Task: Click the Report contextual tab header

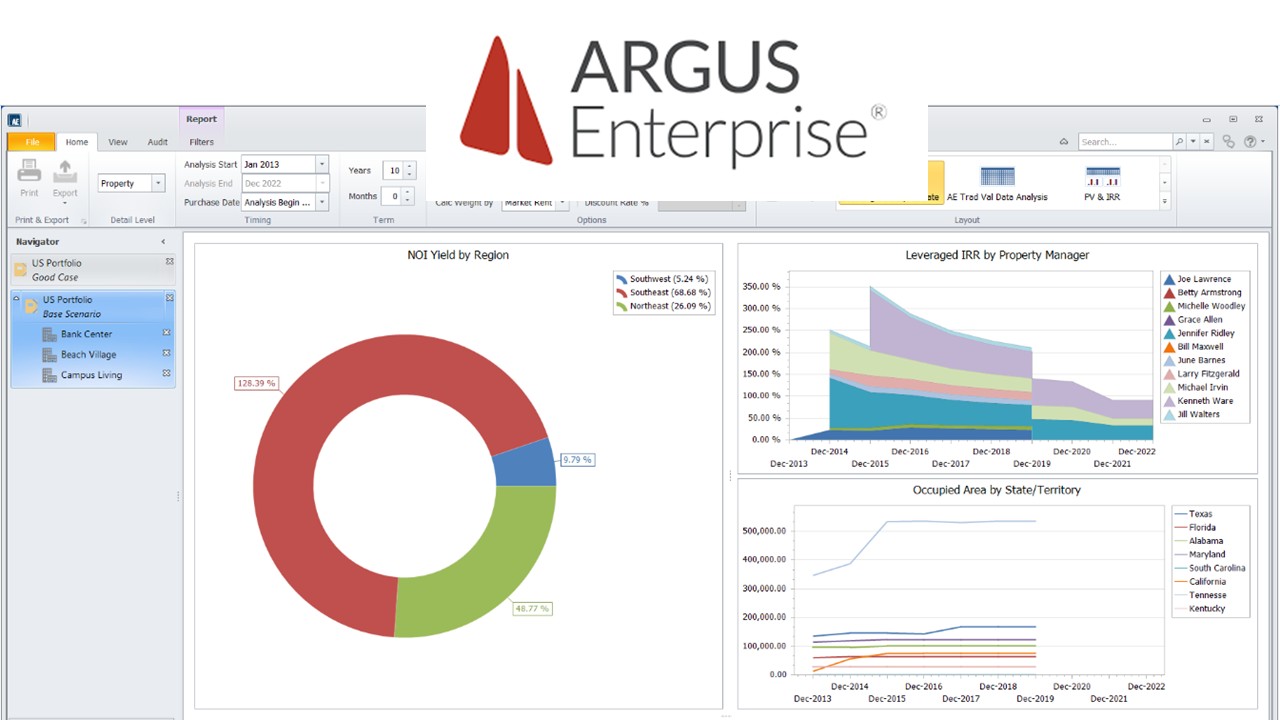Action: (x=202, y=119)
